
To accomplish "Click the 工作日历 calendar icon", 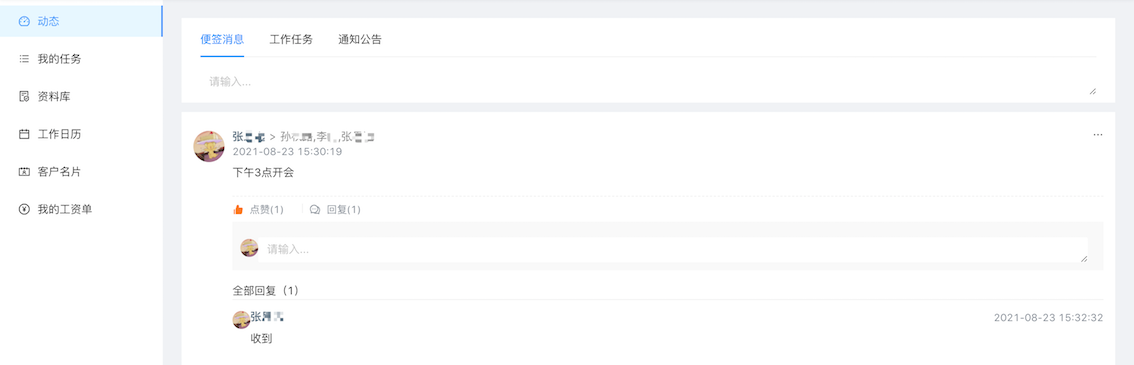I will 24,134.
